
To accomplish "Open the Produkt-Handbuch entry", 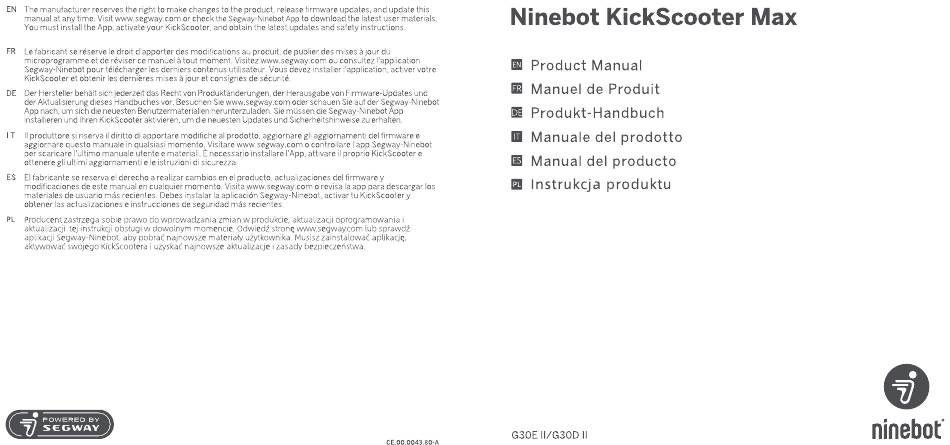I will (x=597, y=113).
